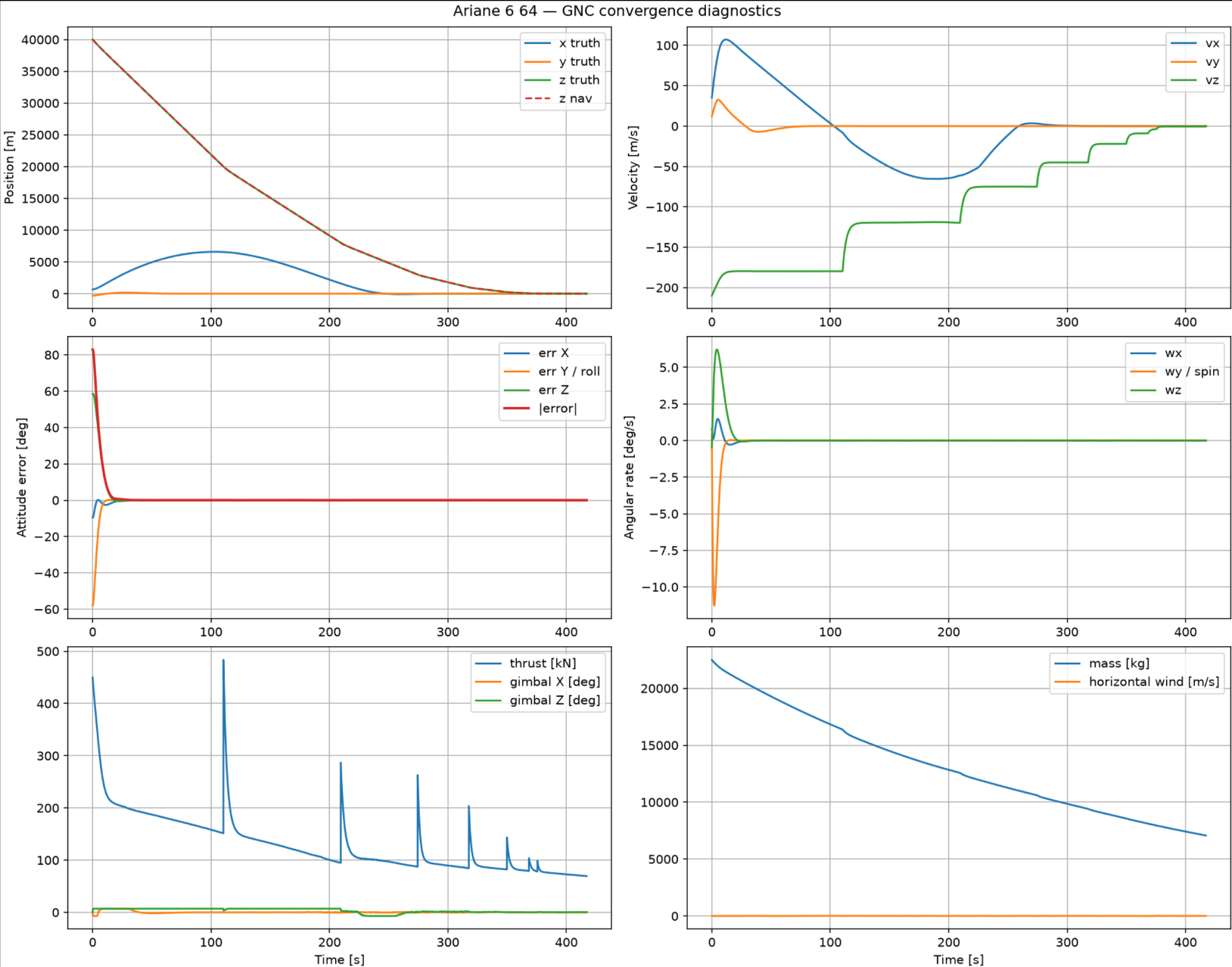Click the '500' tick on the thrust axis
Image resolution: width=1232 pixels, height=967 pixels.
48,651
